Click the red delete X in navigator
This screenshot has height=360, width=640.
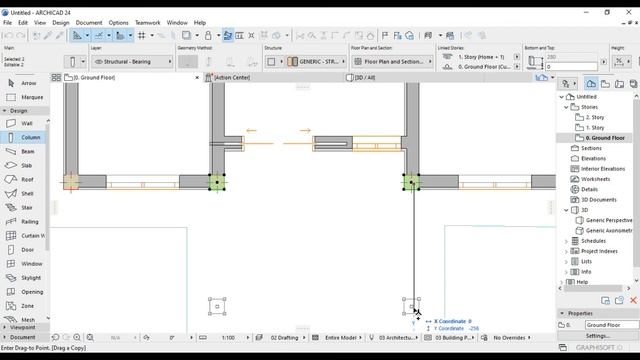pos(633,300)
